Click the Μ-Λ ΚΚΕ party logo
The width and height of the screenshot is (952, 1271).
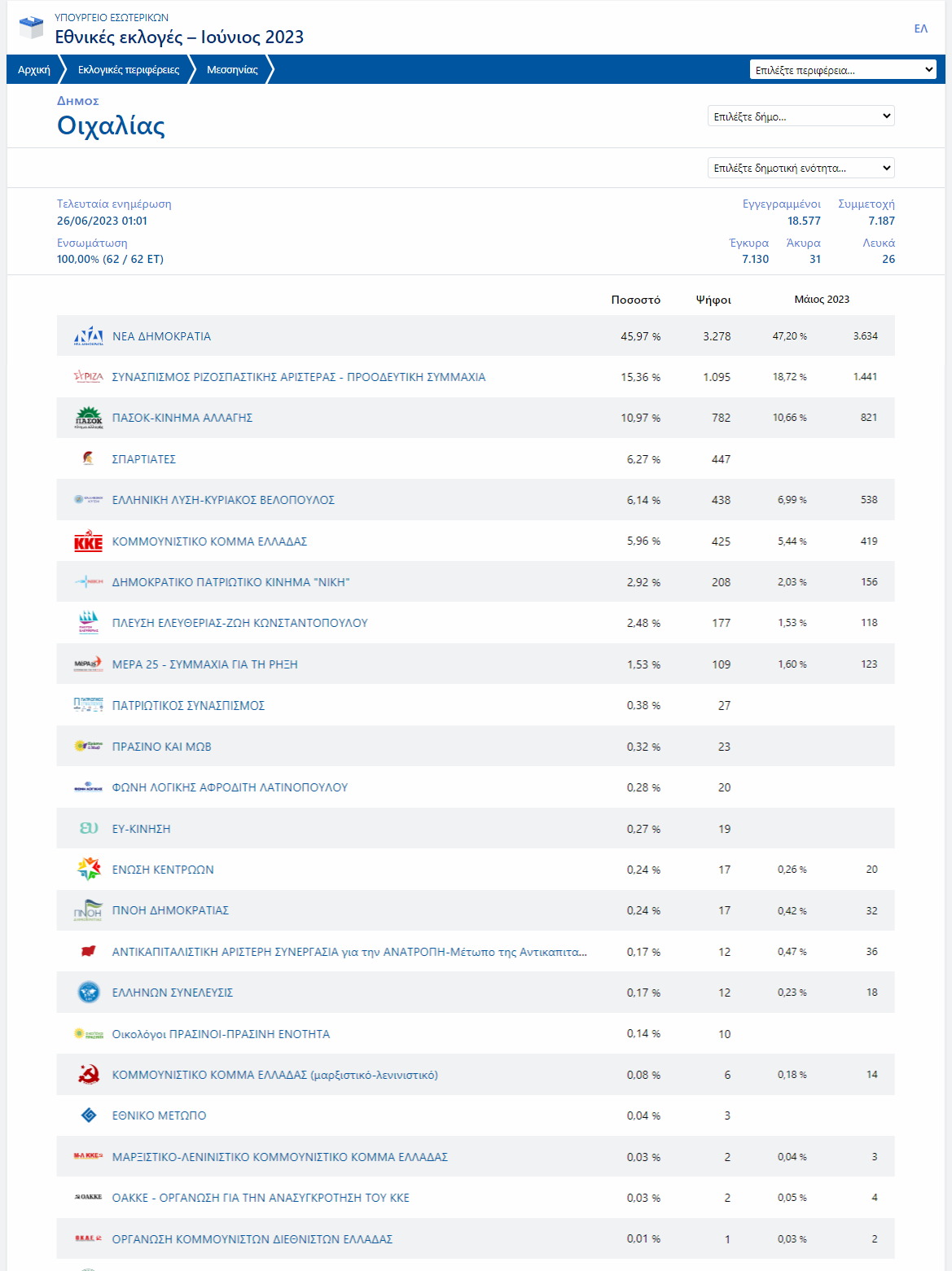(x=89, y=1157)
